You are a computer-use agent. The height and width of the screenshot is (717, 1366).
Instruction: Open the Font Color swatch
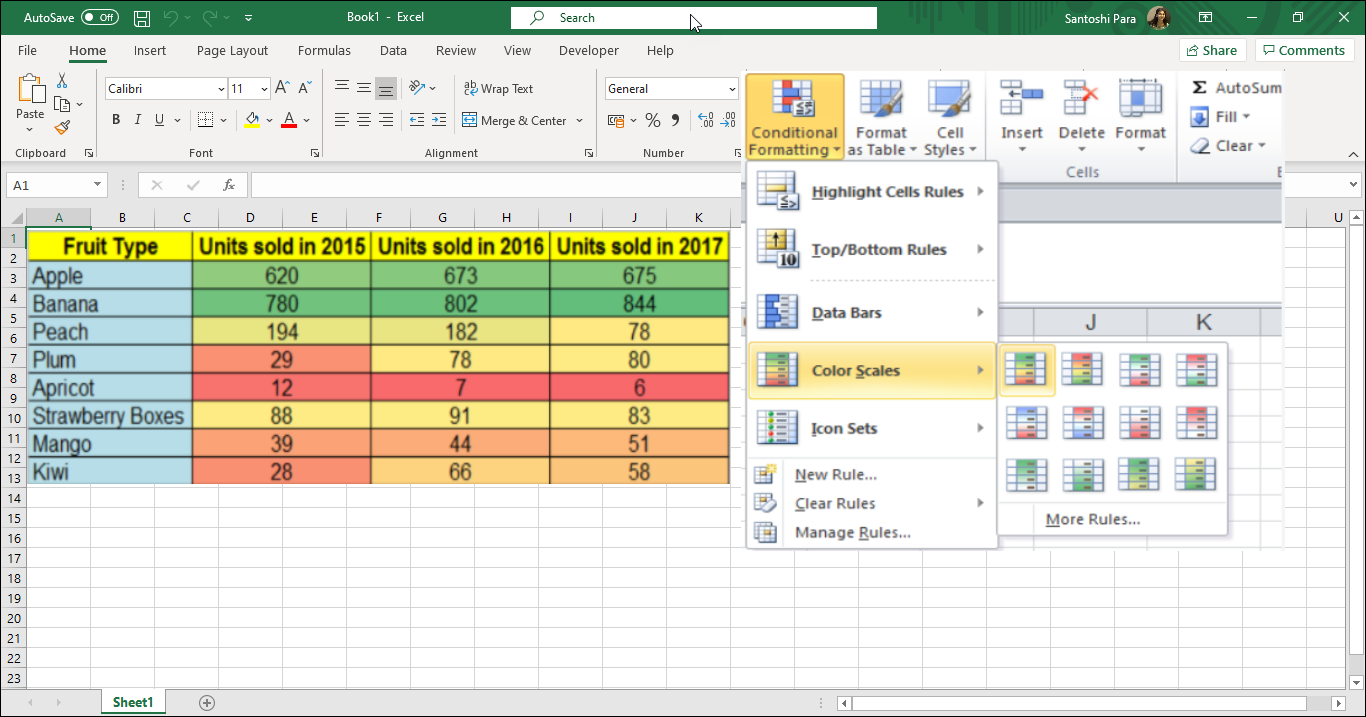point(287,119)
